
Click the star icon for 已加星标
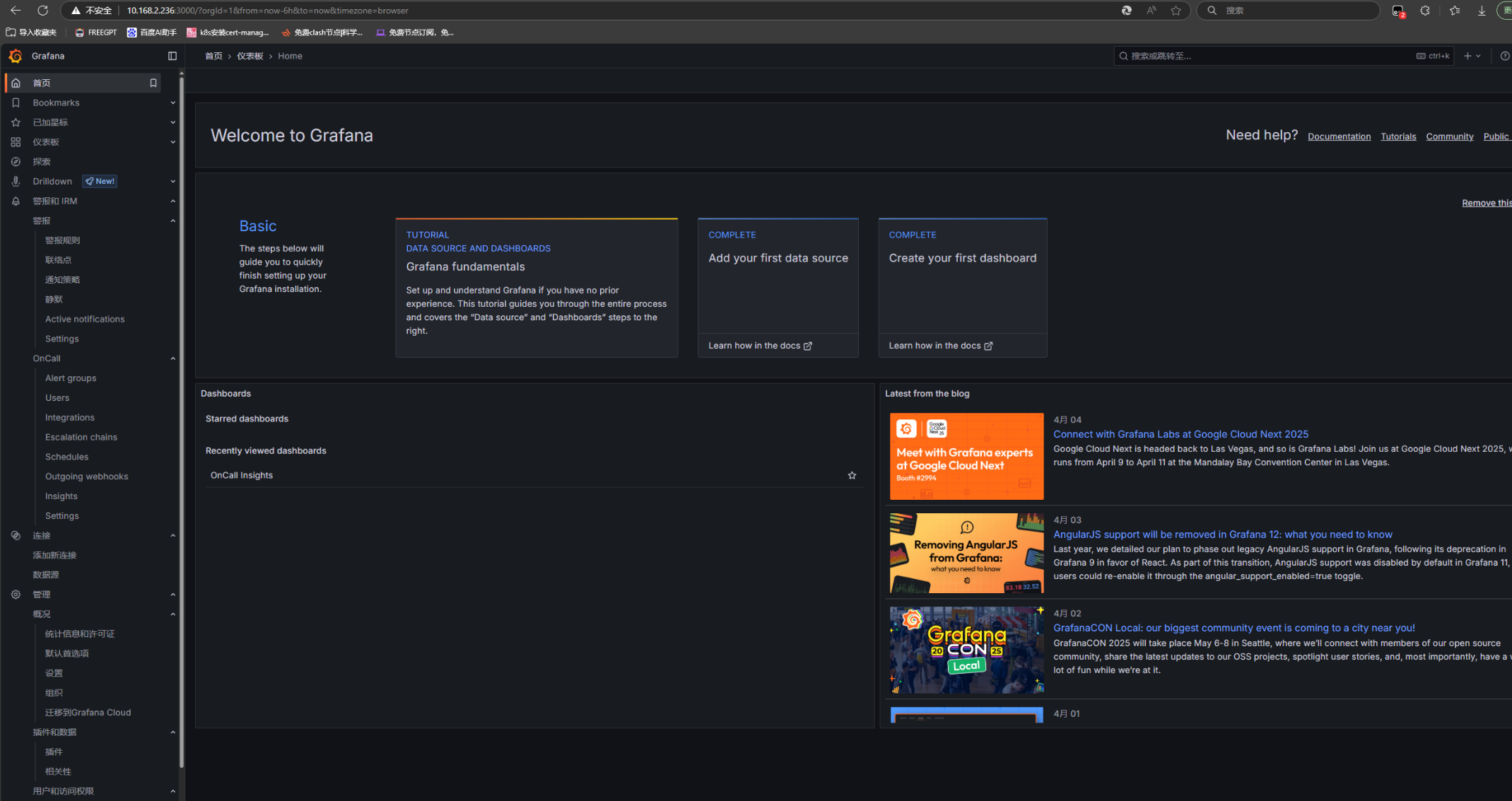pyautogui.click(x=16, y=122)
